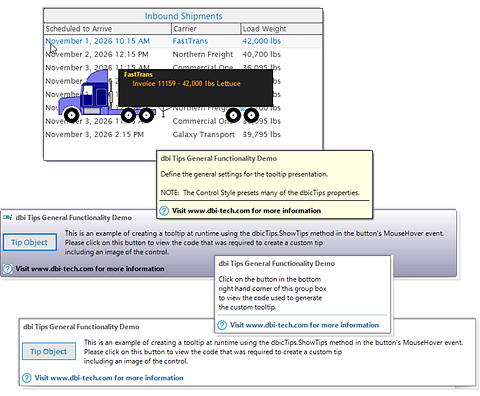
Task: Click the "Define the general settings" text in the yellow tooltip
Action: 244,174
